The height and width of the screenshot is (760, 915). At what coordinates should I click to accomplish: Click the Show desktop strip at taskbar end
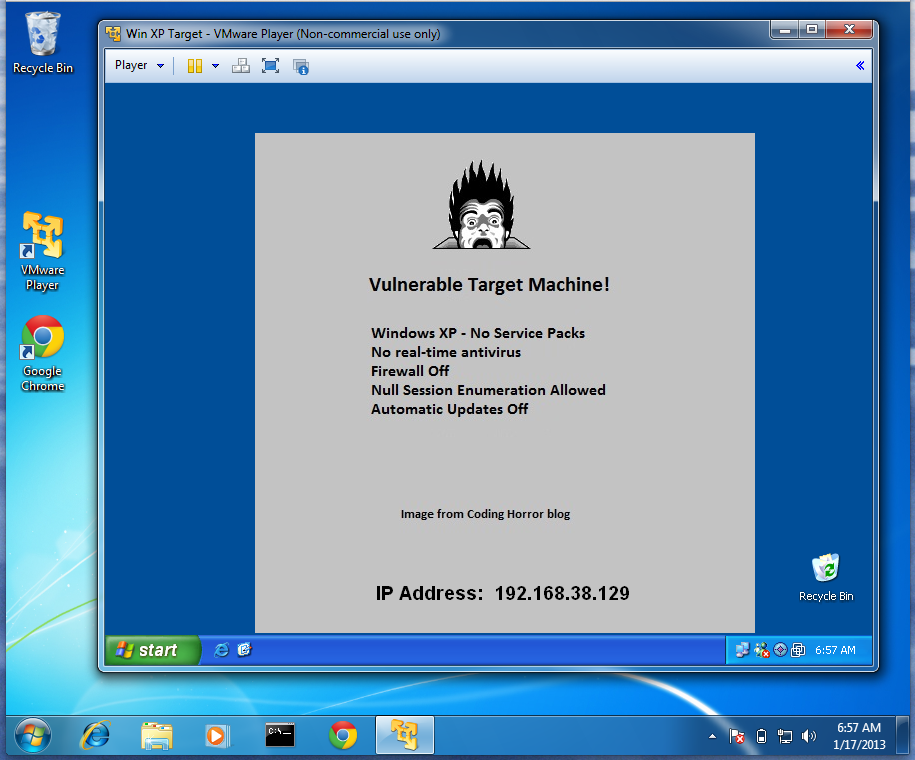point(903,736)
